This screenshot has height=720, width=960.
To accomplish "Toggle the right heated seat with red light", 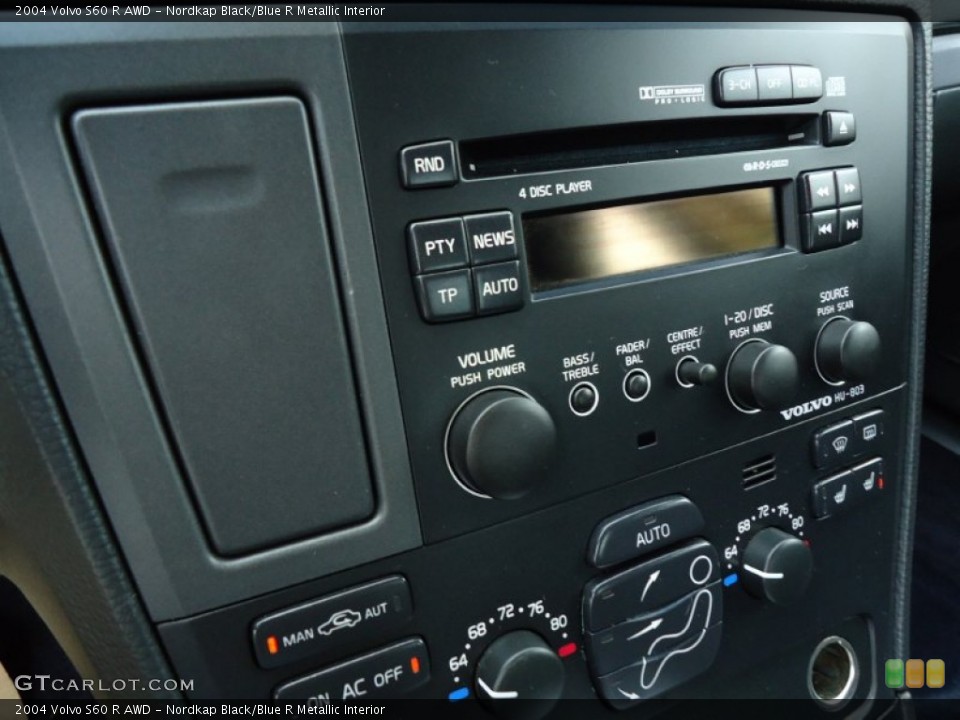I will (869, 482).
